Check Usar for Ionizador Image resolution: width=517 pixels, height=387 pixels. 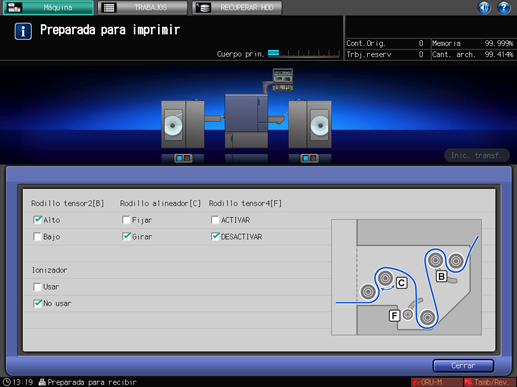coord(37,287)
